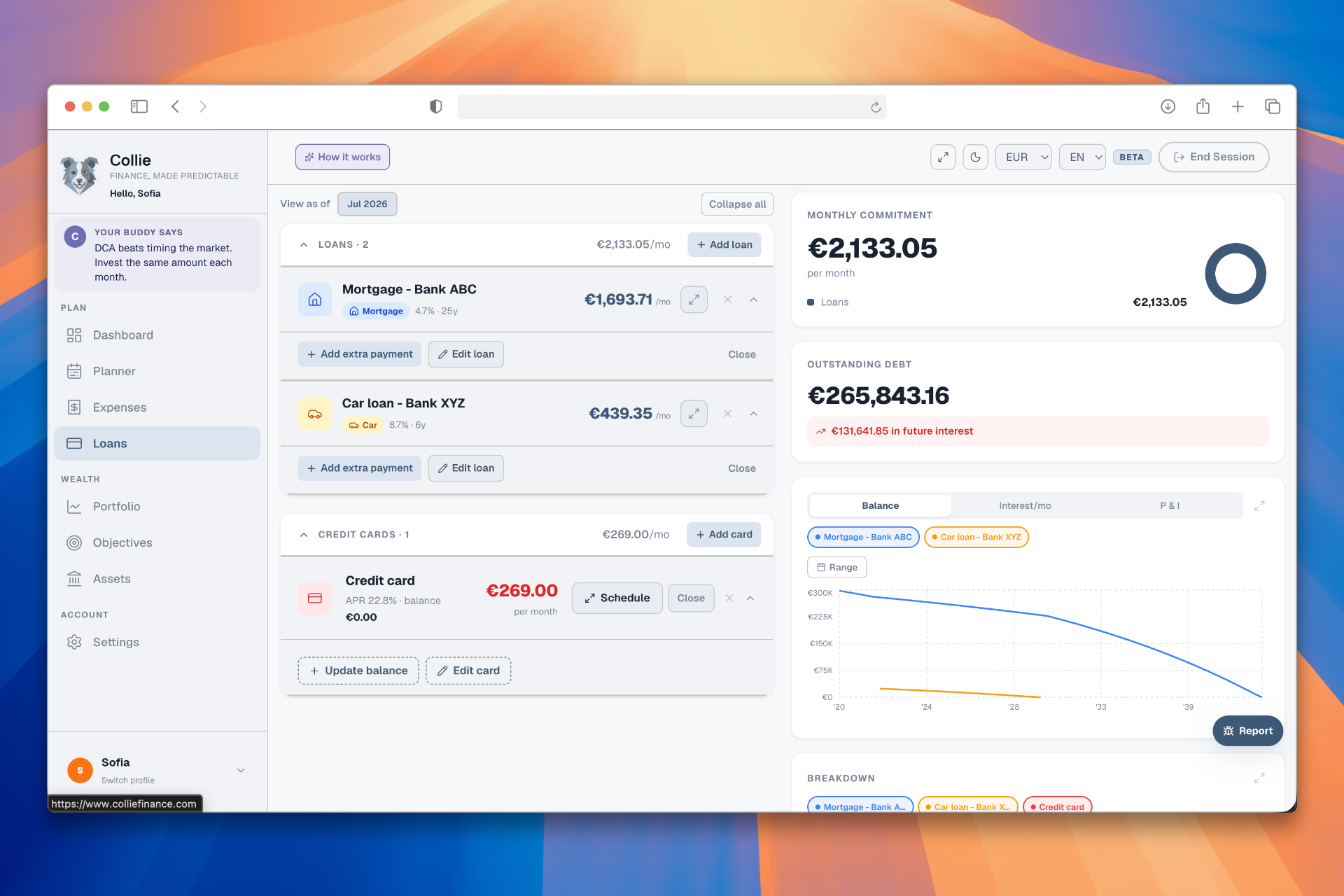1344x896 pixels.
Task: Toggle Credit card breakdown chip
Action: click(1057, 806)
